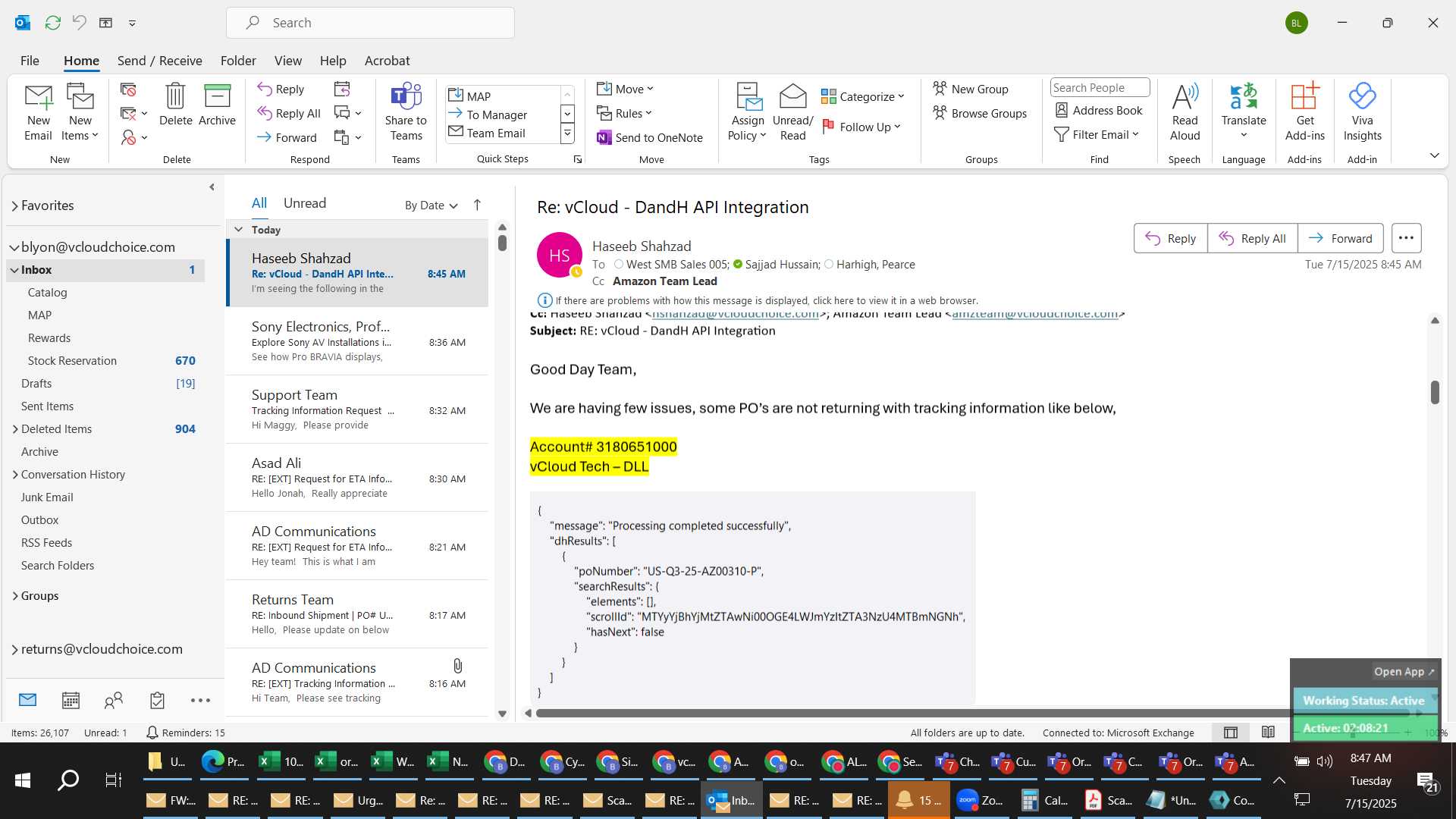Switch to Calendar view in navigation bar
This screenshot has width=1456, height=819.
(x=71, y=701)
